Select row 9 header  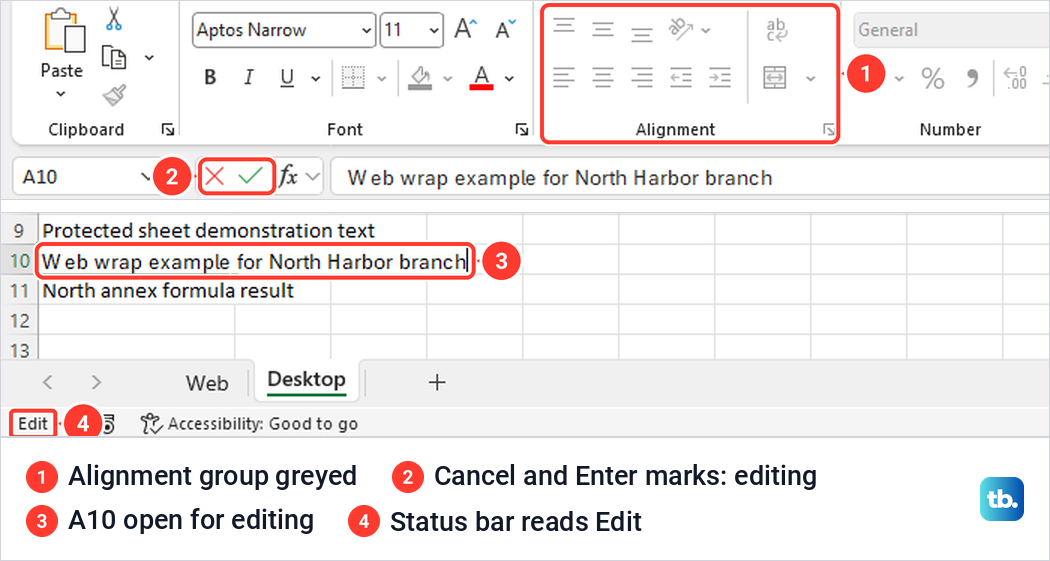pyautogui.click(x=19, y=231)
